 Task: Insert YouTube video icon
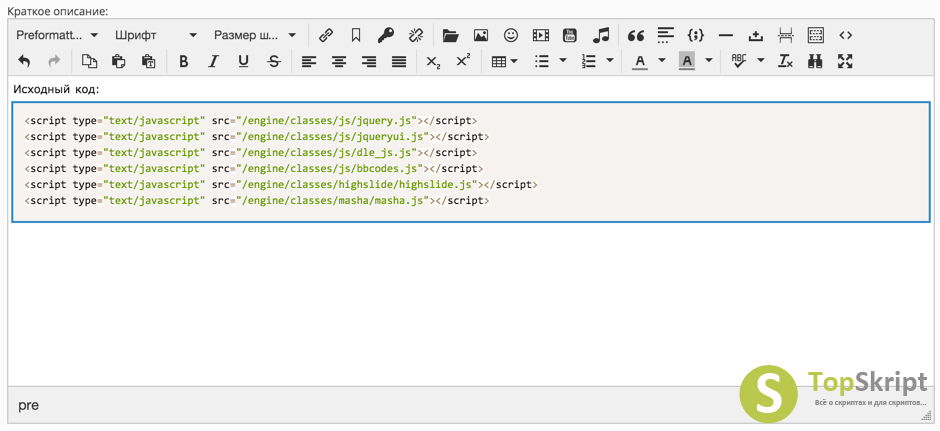pos(570,35)
